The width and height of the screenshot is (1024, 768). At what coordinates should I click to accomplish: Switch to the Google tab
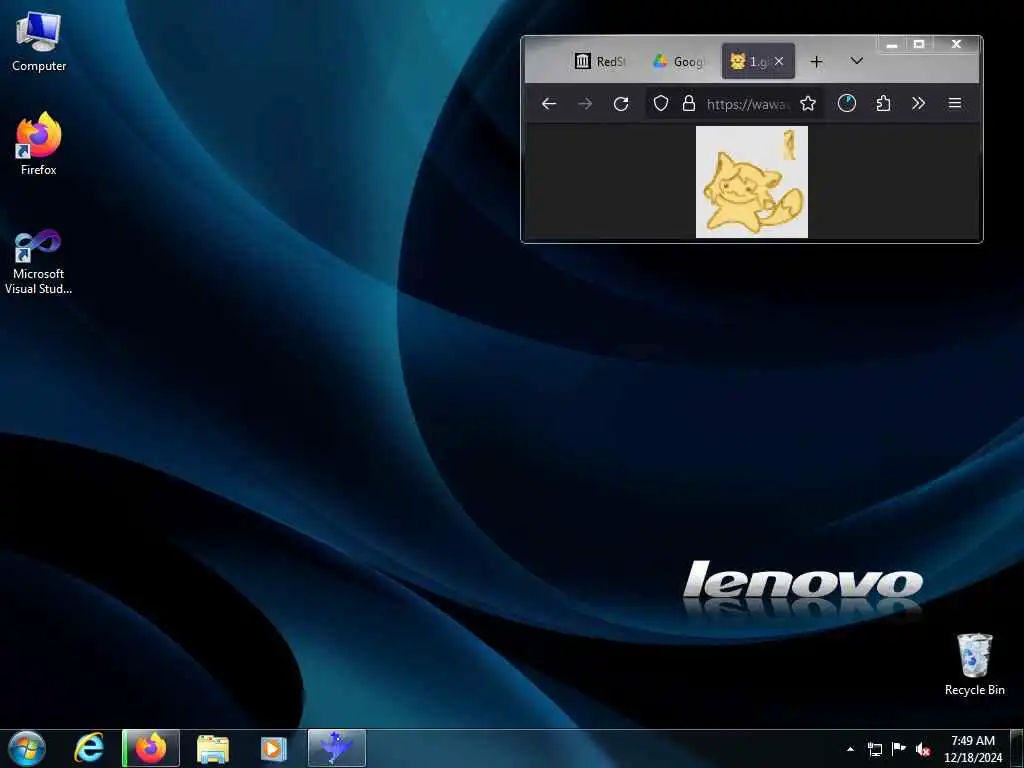point(679,61)
